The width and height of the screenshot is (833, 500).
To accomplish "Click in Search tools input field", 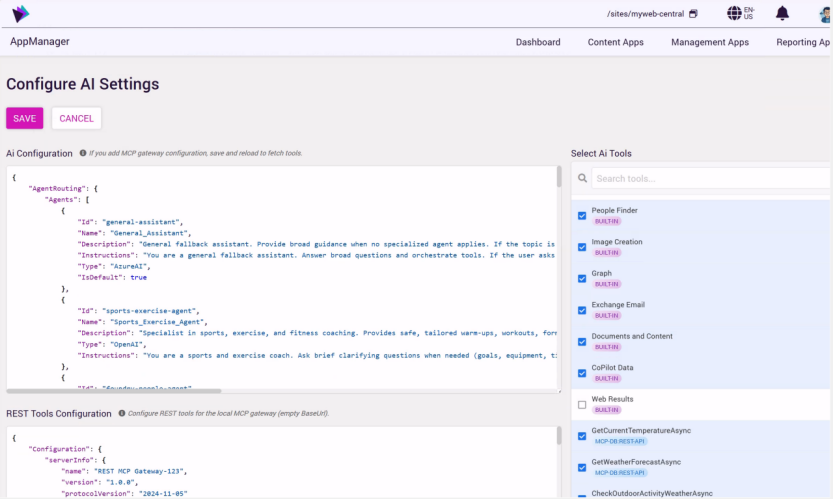I will pos(711,179).
